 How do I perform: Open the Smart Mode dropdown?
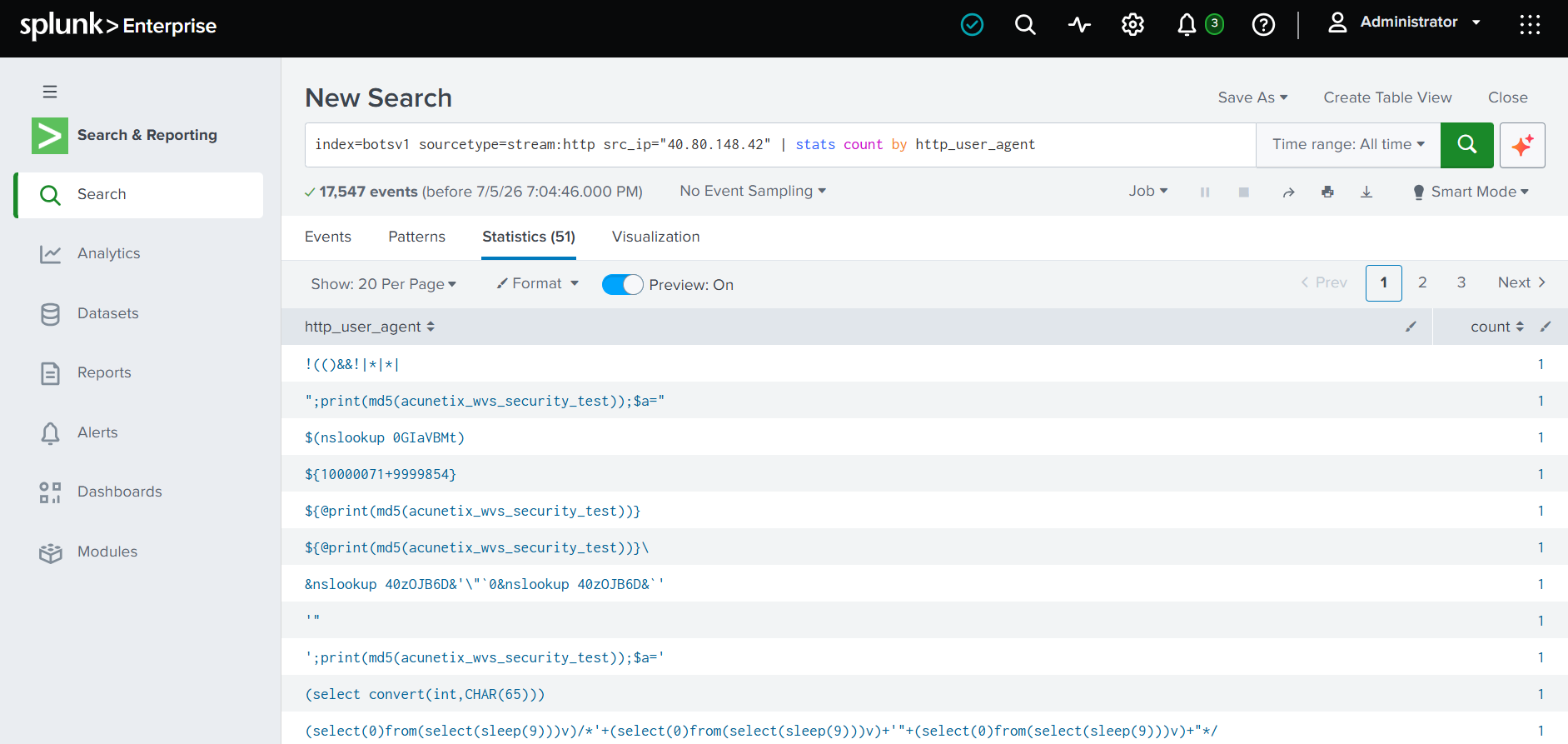pyautogui.click(x=1471, y=192)
